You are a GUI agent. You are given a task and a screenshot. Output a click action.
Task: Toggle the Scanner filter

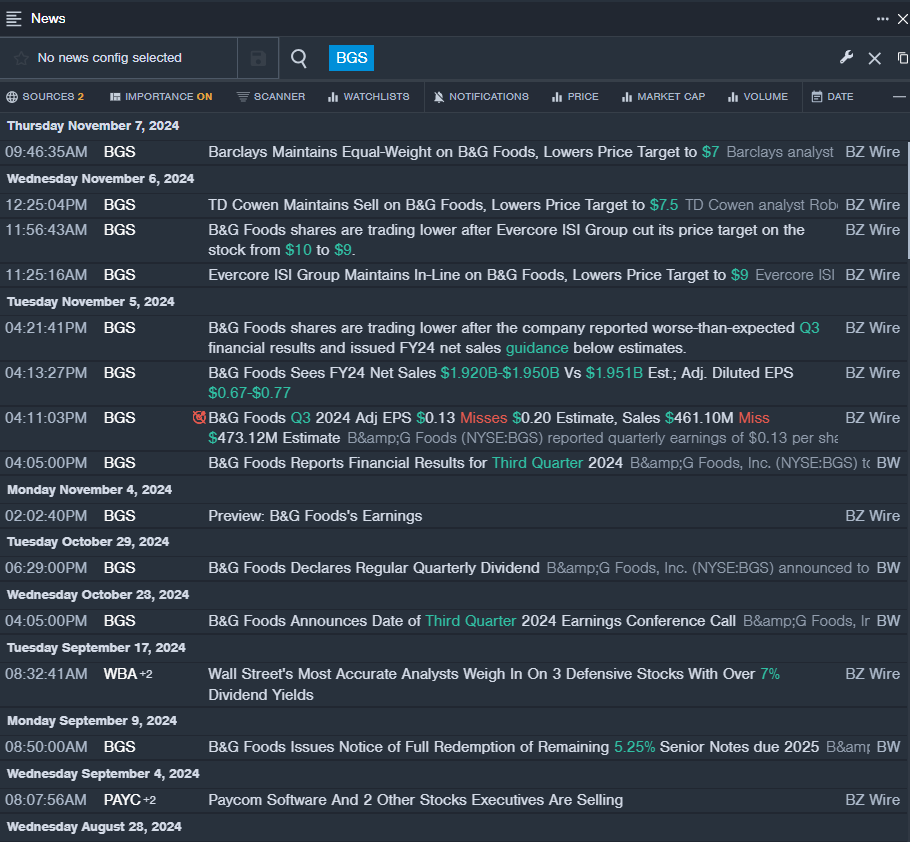tap(271, 97)
